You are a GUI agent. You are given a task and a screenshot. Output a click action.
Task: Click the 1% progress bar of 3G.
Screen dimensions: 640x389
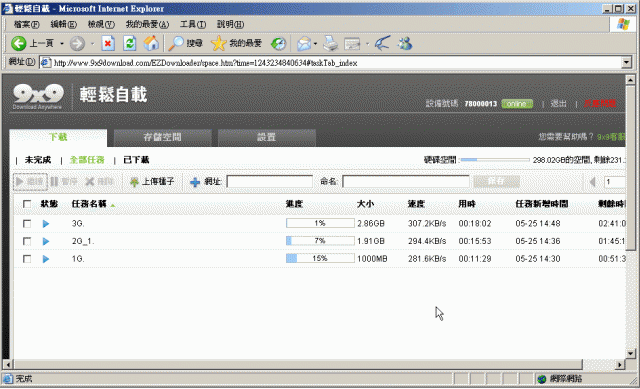tap(320, 223)
